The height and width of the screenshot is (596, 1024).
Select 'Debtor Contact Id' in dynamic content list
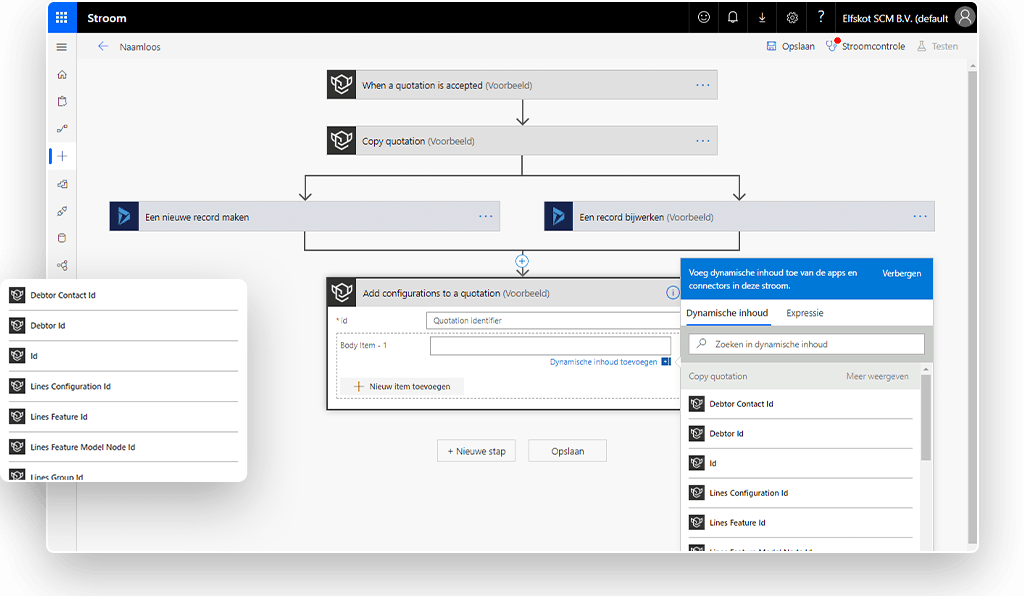pos(741,404)
